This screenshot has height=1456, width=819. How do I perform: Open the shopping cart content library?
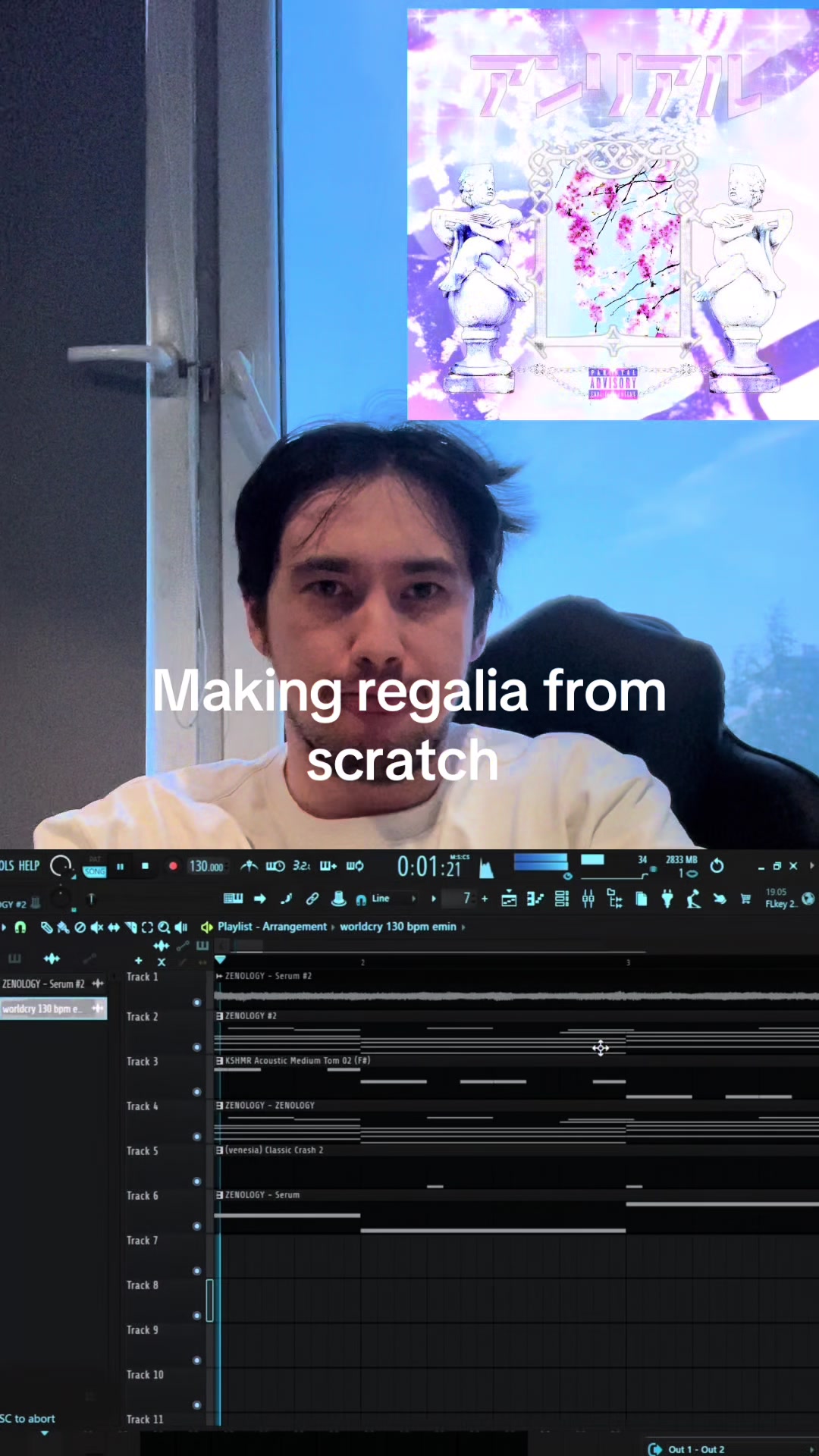coord(745,899)
